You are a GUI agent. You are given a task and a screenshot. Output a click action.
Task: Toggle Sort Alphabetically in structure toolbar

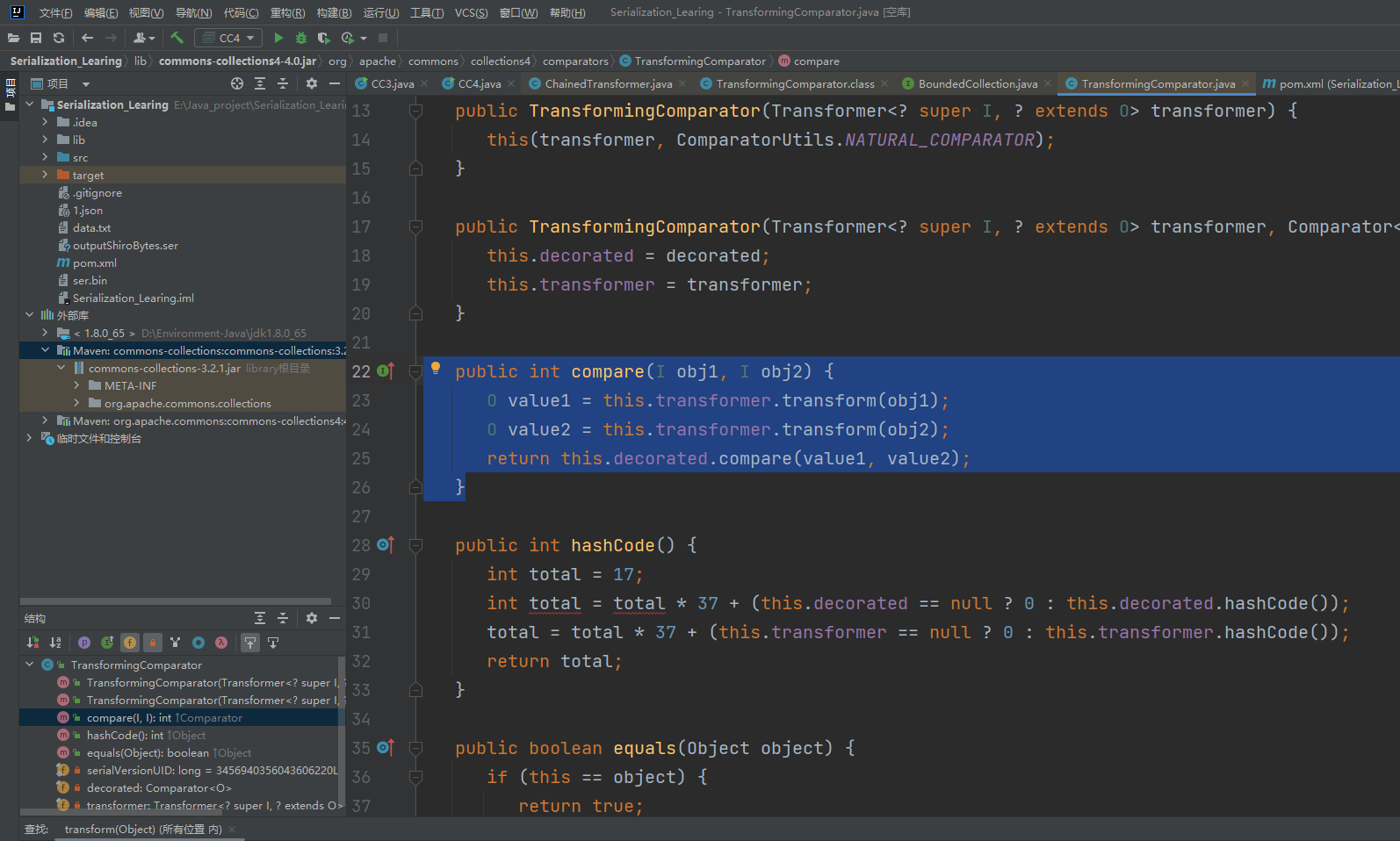tap(55, 643)
